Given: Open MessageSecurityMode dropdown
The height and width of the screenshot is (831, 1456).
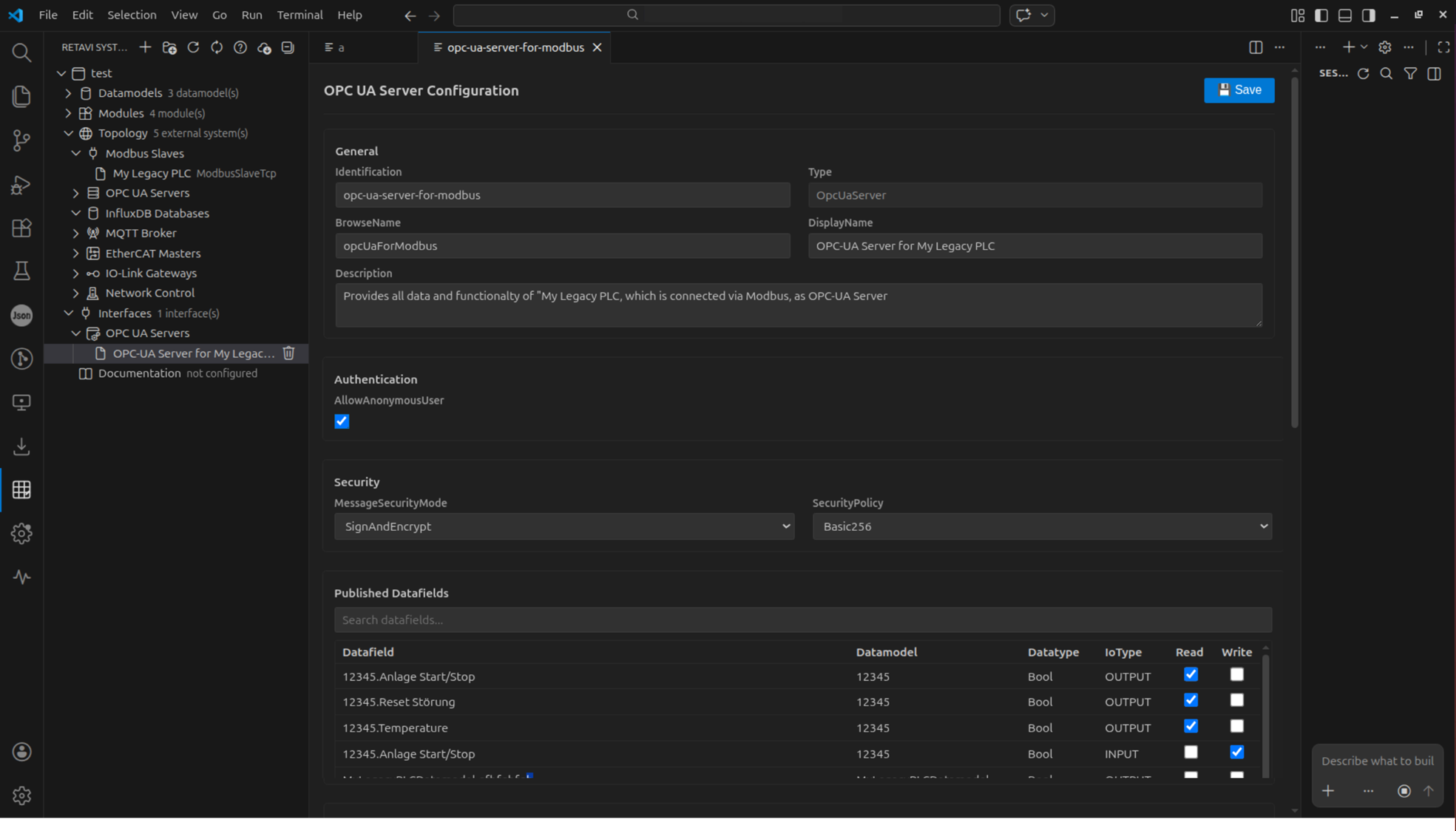Looking at the screenshot, I should coord(564,526).
